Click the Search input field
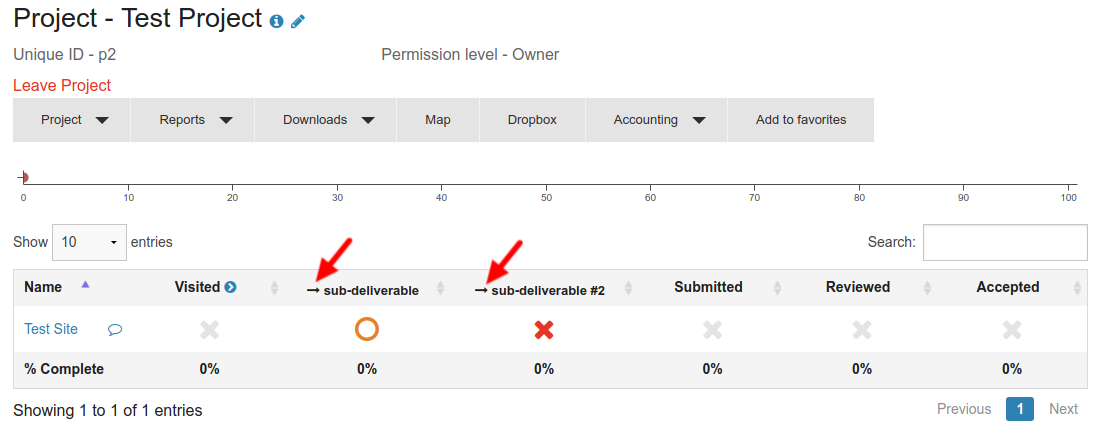Image resolution: width=1098 pixels, height=432 pixels. click(x=1005, y=242)
